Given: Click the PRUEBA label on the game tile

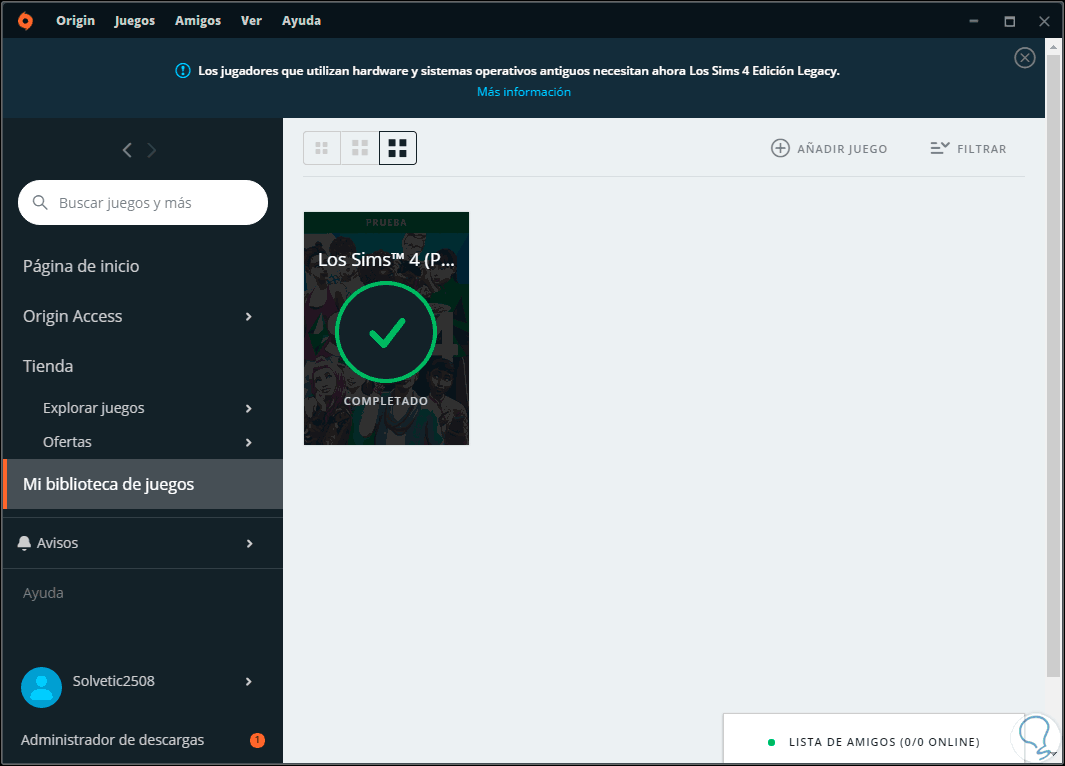Looking at the screenshot, I should (x=386, y=222).
